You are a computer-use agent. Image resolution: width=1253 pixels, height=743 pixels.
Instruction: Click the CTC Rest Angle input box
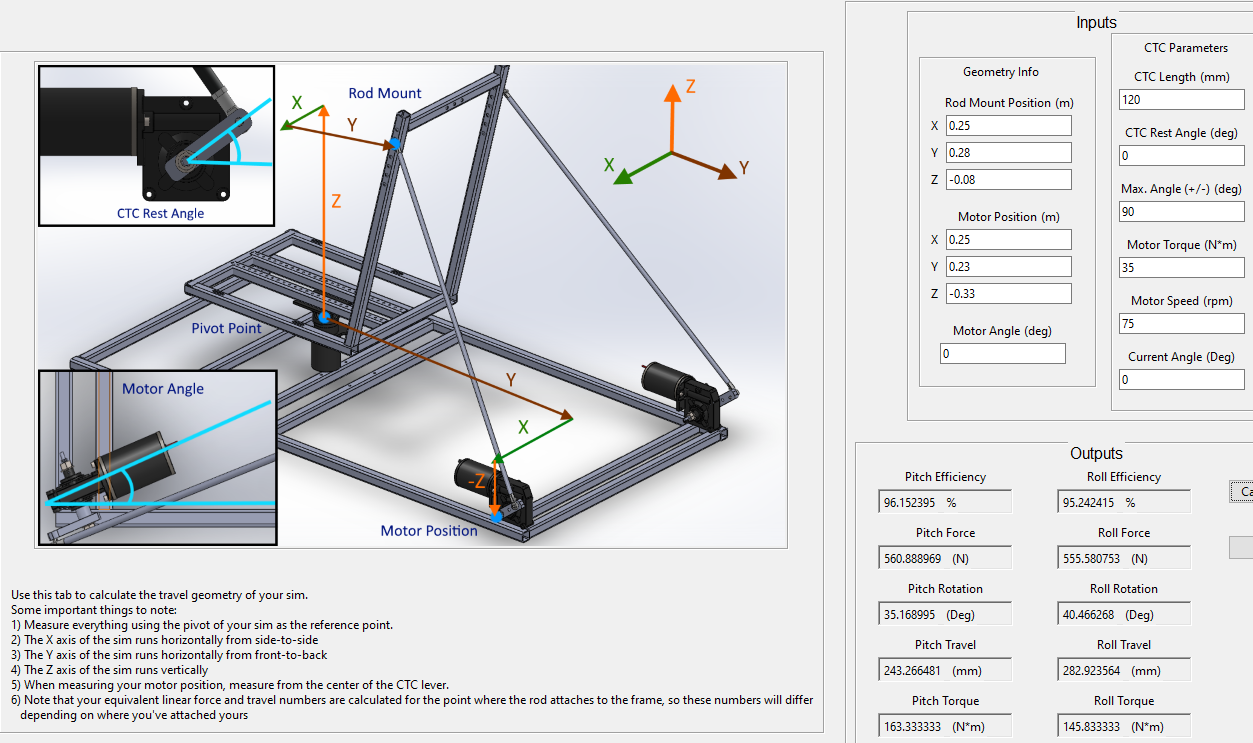pos(1182,156)
